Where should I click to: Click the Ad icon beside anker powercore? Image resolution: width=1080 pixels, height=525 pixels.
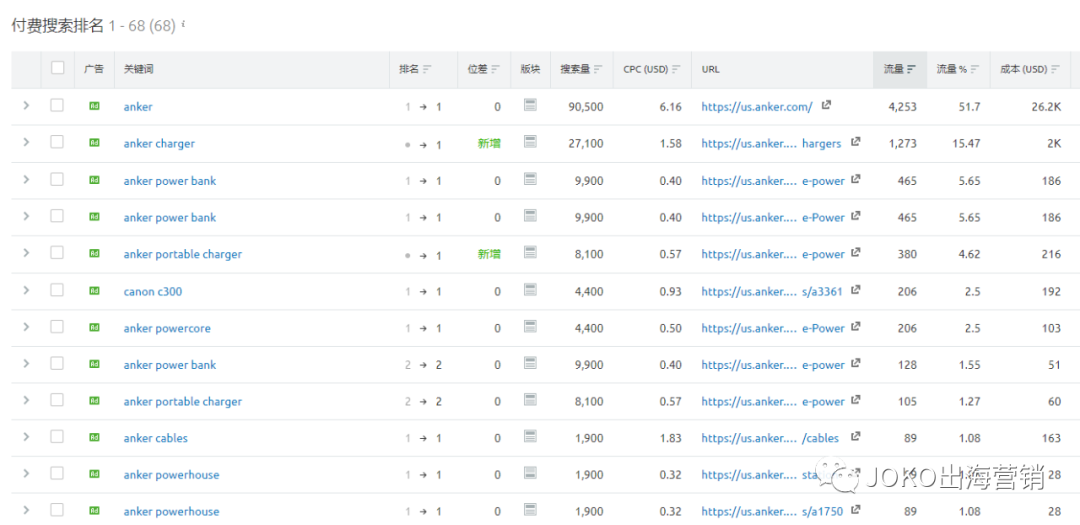(94, 327)
